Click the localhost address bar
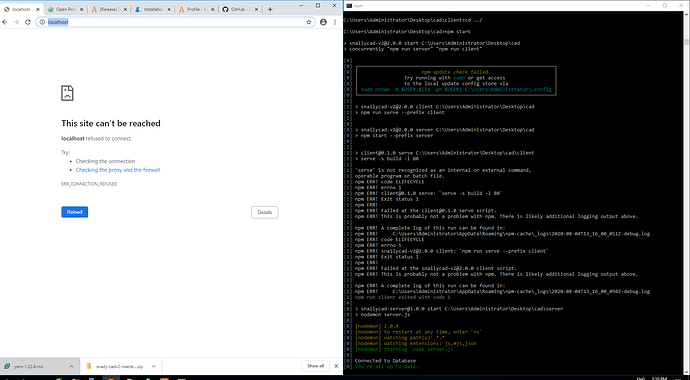The image size is (690, 380). [x=175, y=22]
